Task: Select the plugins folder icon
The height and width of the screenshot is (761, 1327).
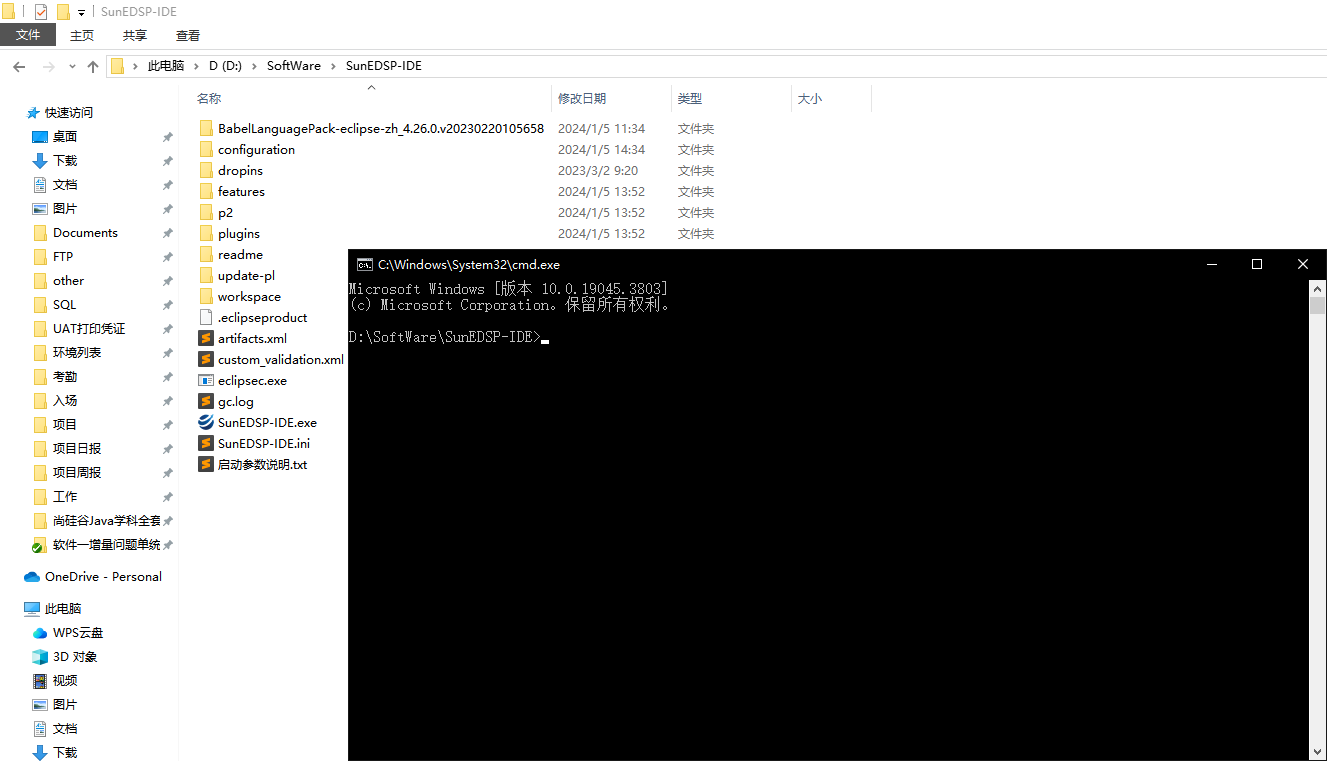Action: coord(206,233)
